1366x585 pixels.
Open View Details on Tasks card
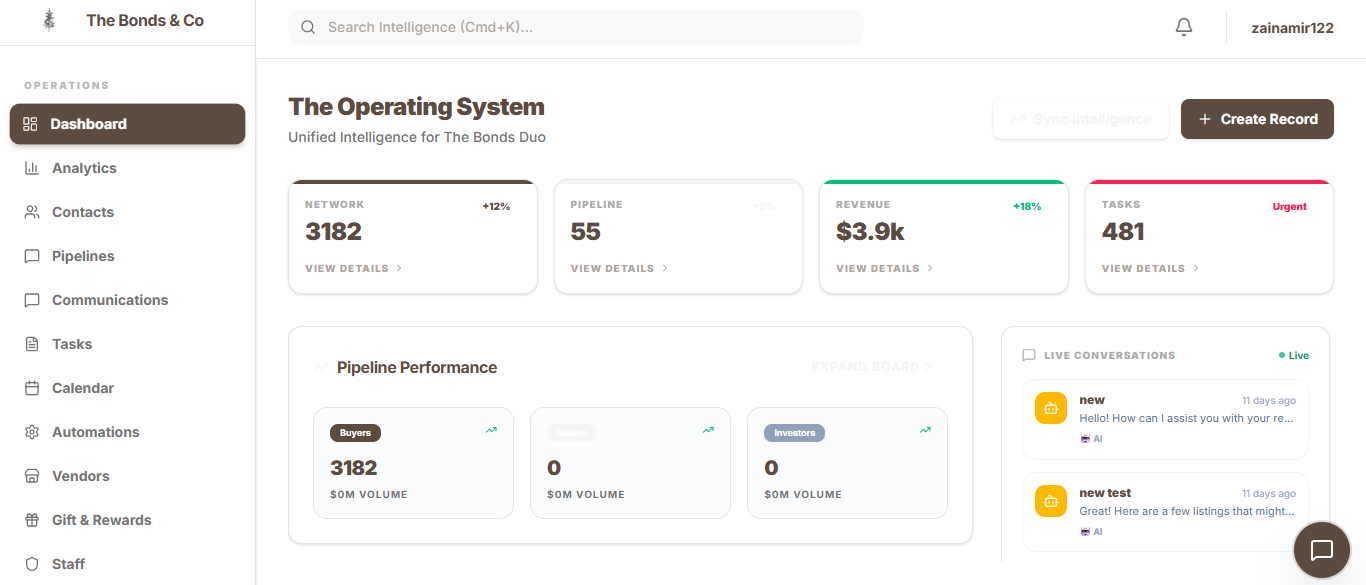pyautogui.click(x=1150, y=269)
